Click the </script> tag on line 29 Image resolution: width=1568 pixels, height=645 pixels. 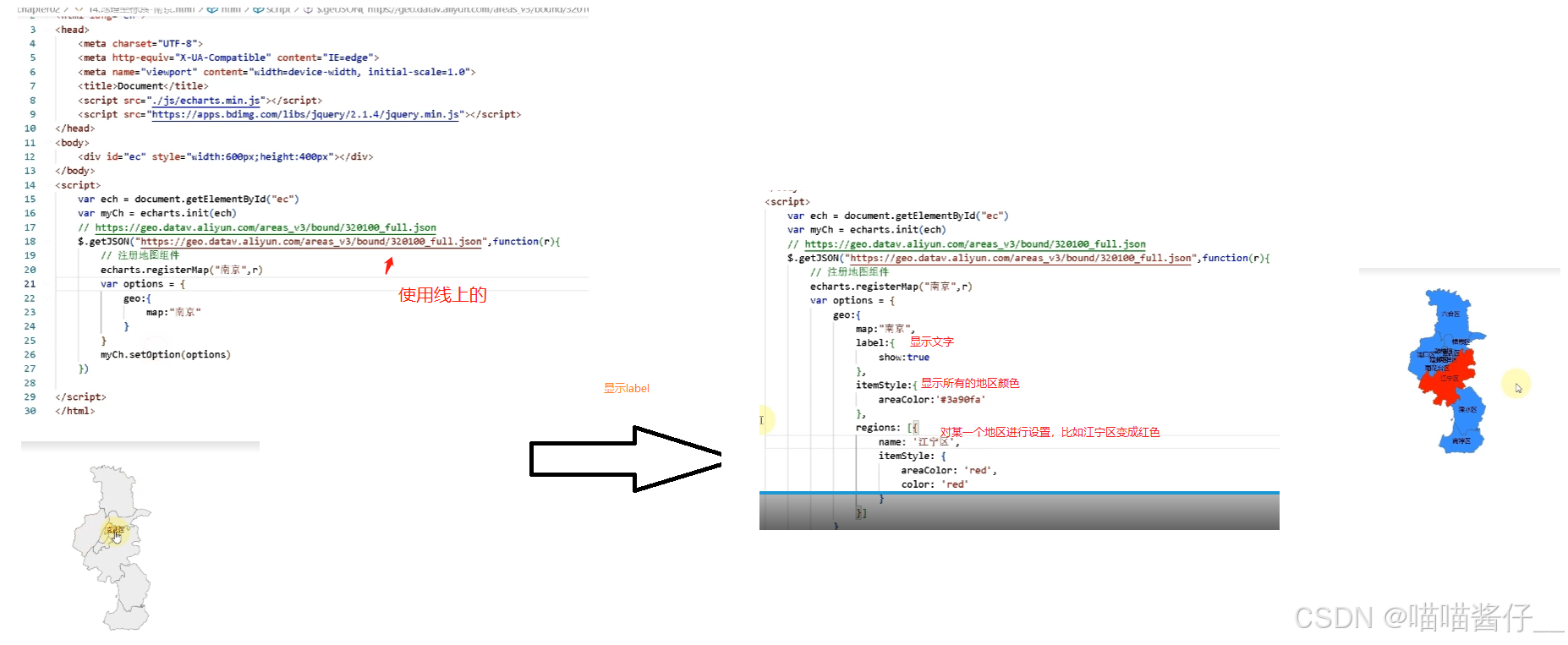tap(80, 397)
